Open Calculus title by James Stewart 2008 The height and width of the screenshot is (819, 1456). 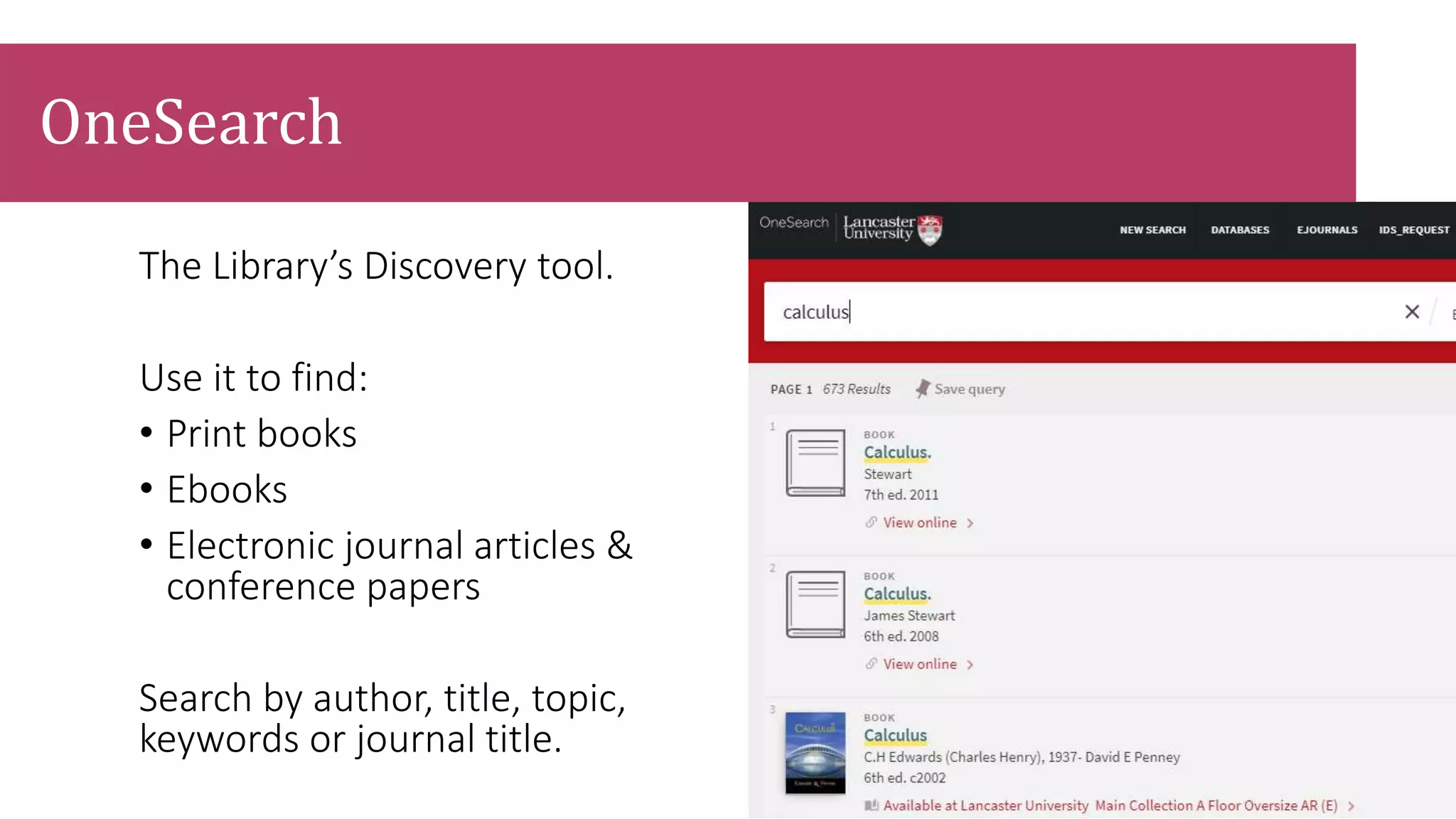[x=897, y=594]
